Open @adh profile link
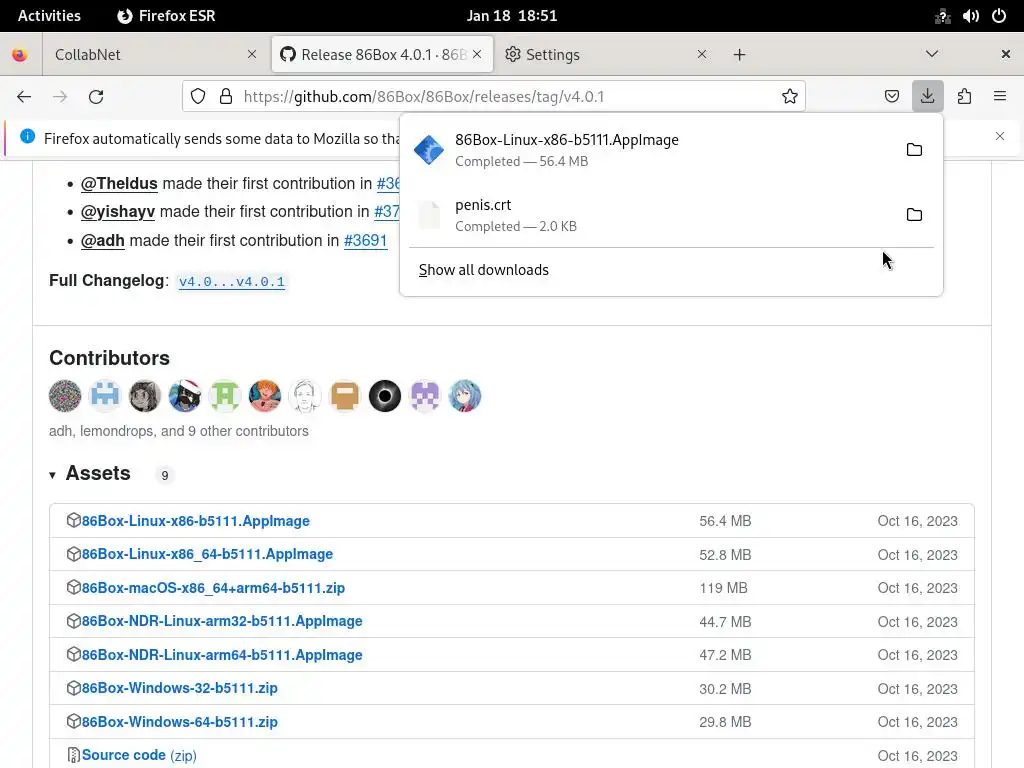The width and height of the screenshot is (1024, 768). click(103, 240)
